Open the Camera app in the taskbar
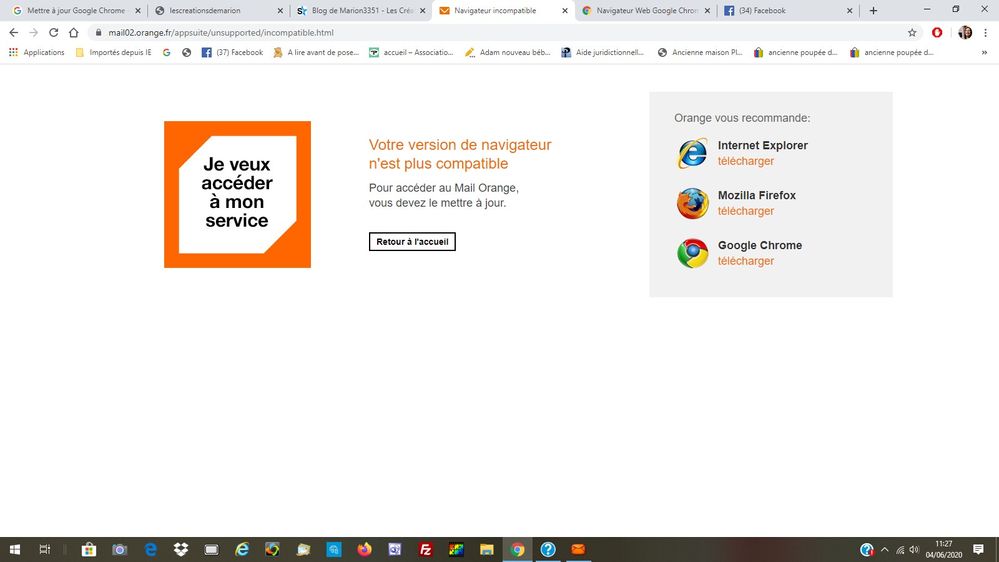The image size is (999, 562). 119,549
